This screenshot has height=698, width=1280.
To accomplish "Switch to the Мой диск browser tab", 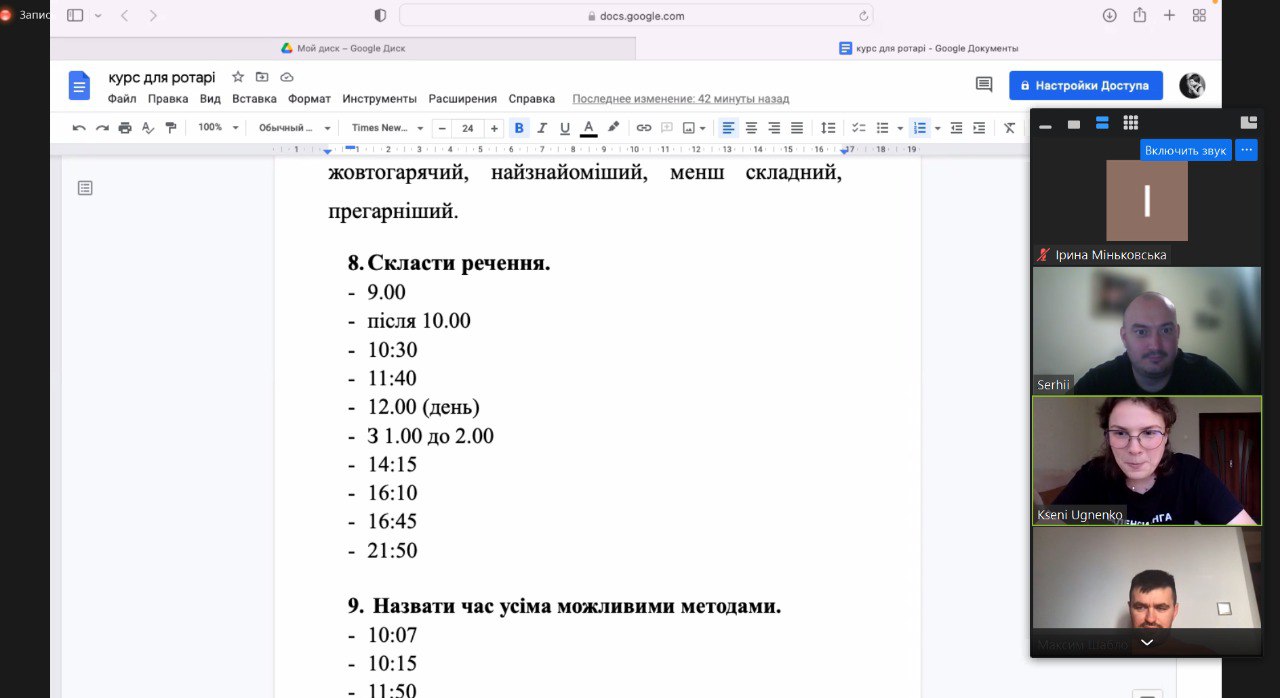I will (343, 48).
